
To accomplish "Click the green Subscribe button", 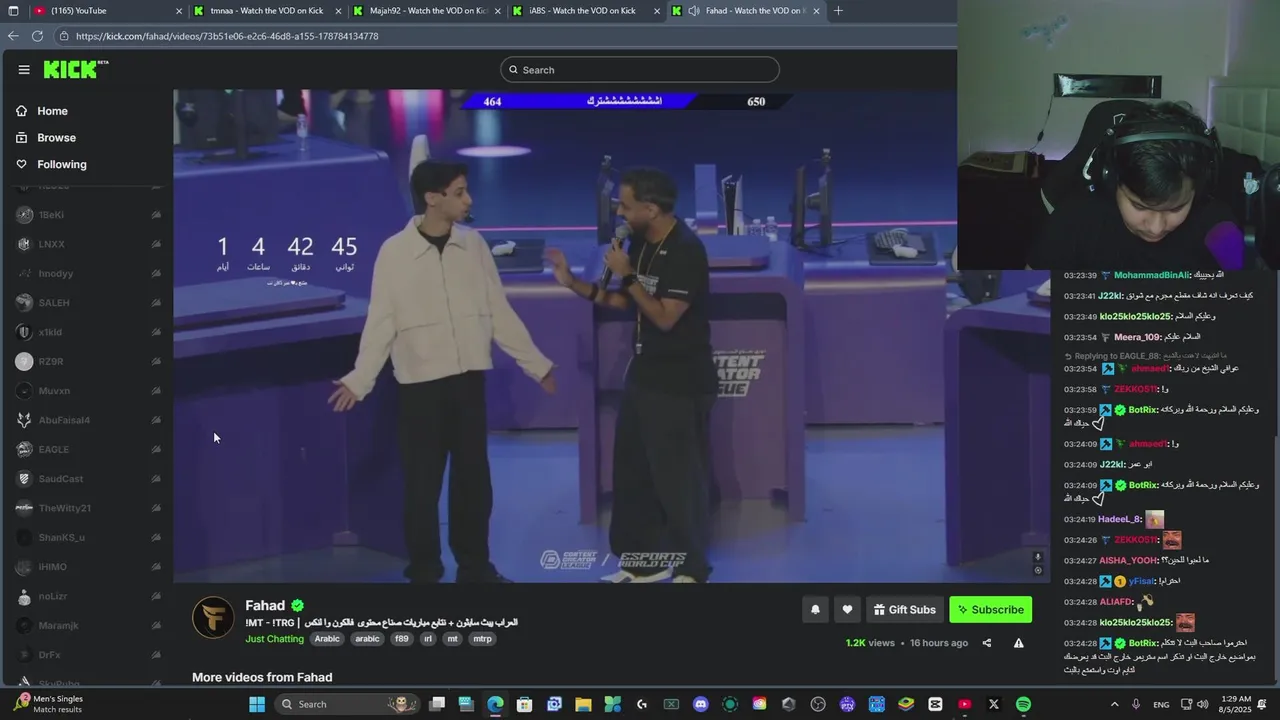I will (990, 610).
